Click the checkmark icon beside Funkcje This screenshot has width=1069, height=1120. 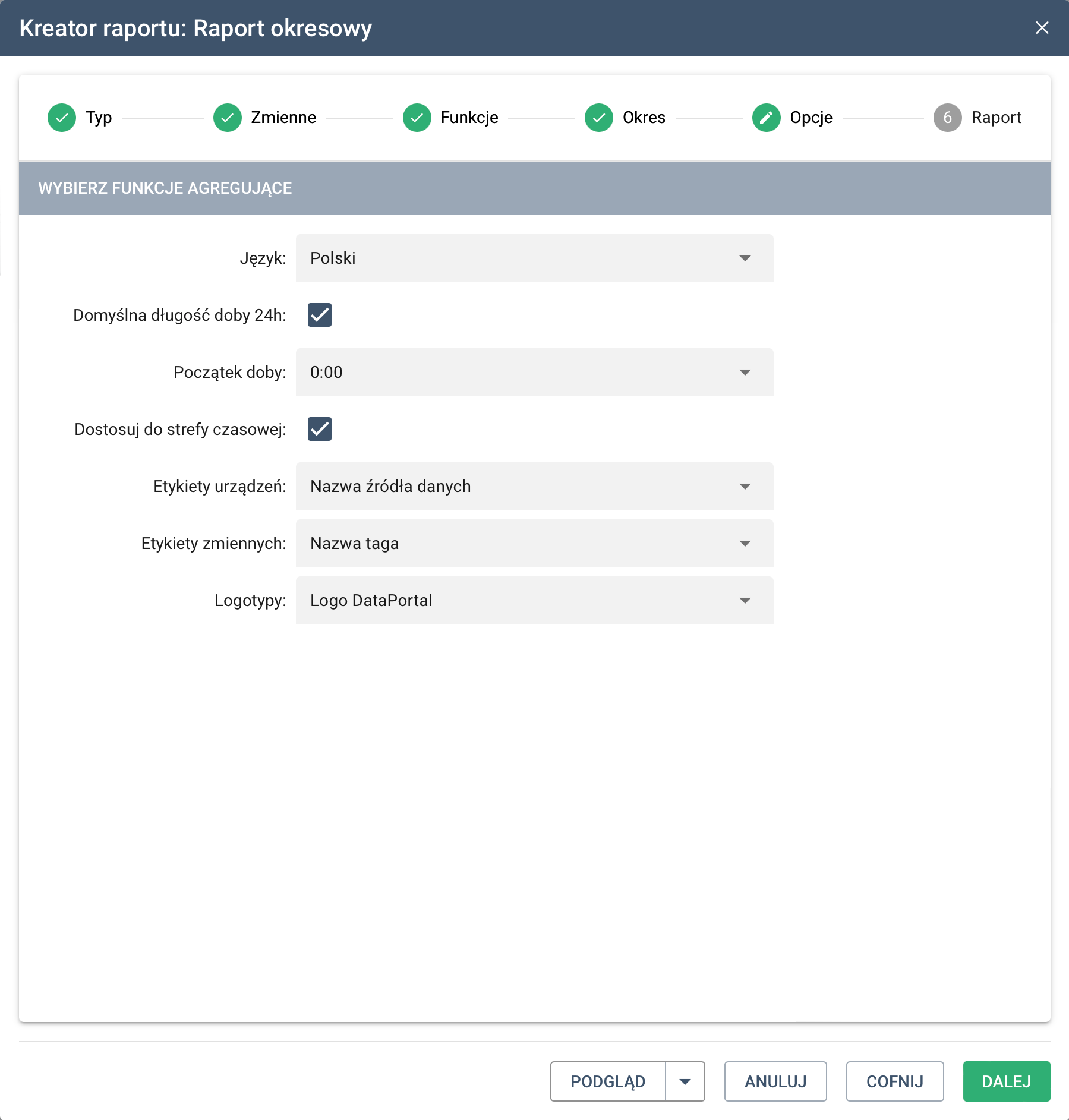point(417,118)
